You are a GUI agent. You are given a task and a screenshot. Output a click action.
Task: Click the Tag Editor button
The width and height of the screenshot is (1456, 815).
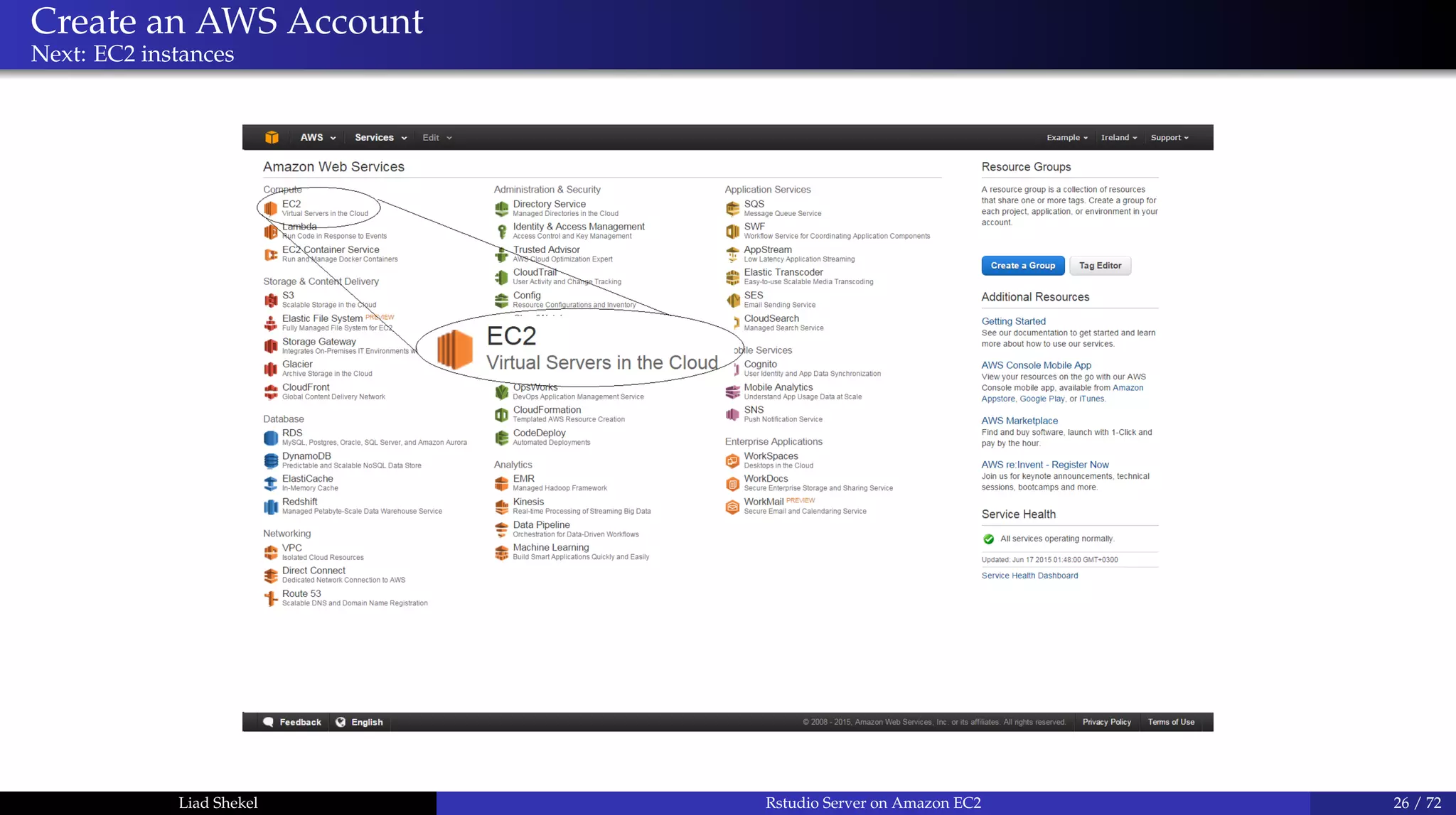(x=1100, y=265)
